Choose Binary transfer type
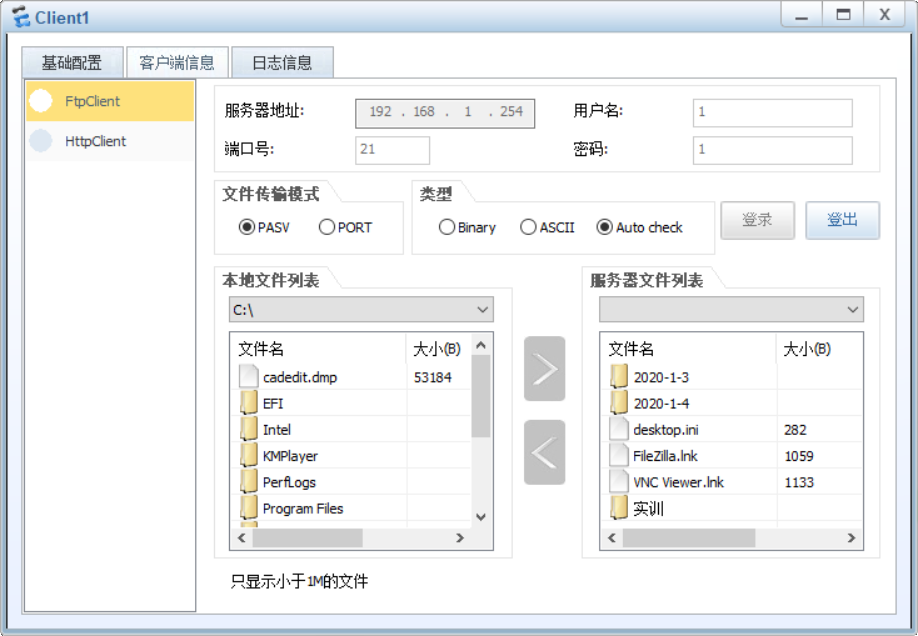The image size is (918, 636). click(x=447, y=227)
